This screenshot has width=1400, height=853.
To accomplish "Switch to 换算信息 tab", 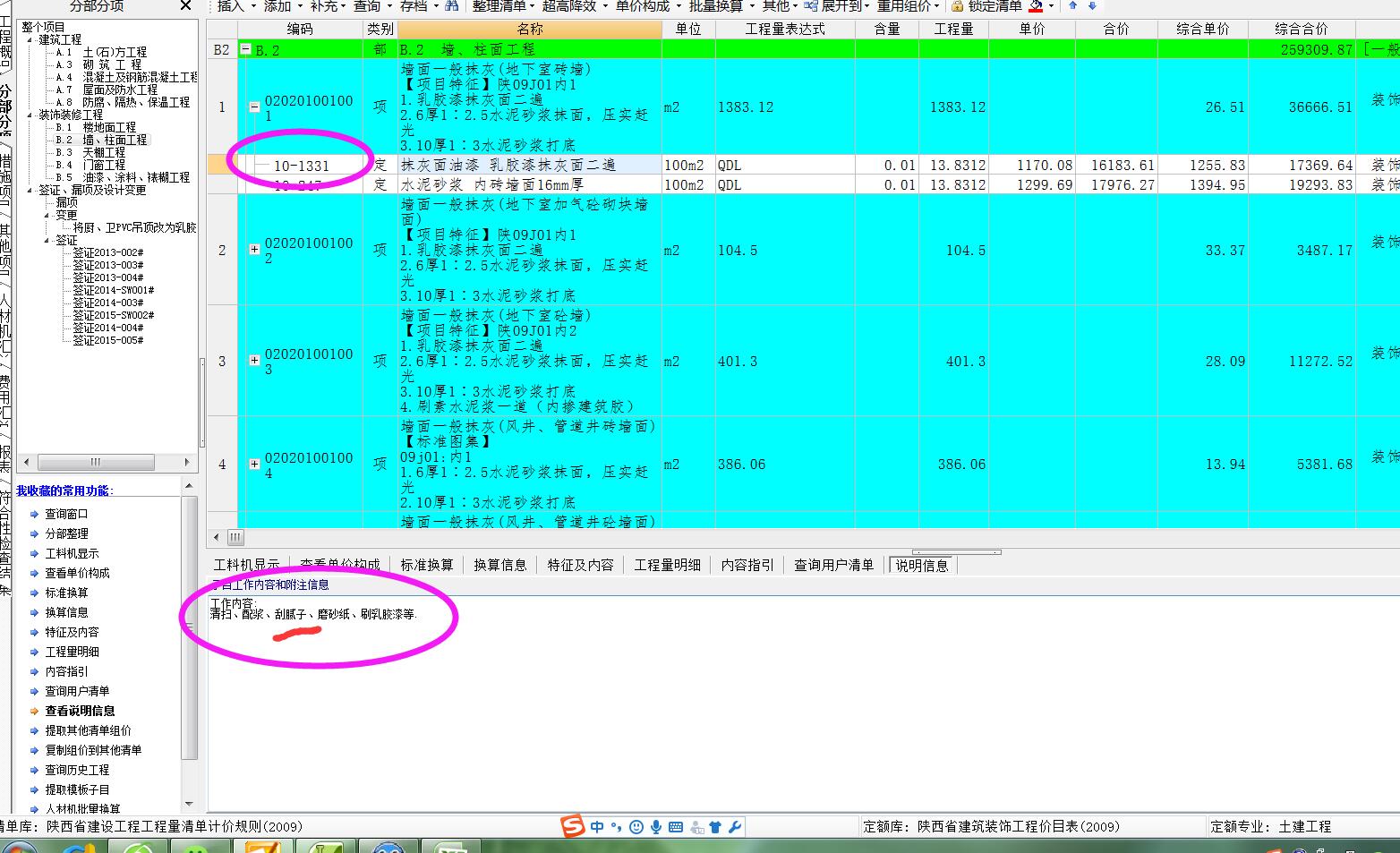I will [499, 565].
